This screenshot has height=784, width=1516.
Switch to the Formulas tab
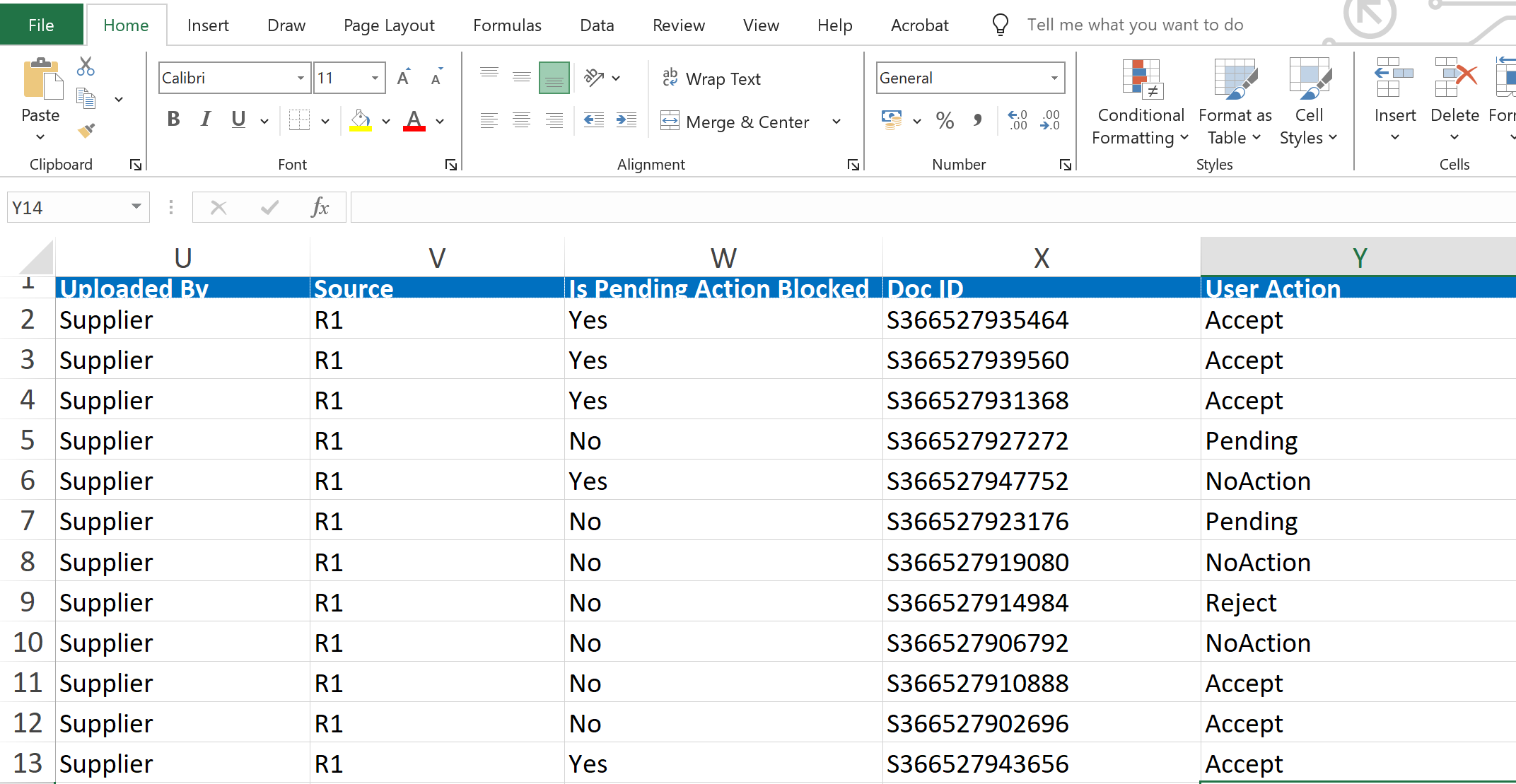(x=507, y=25)
